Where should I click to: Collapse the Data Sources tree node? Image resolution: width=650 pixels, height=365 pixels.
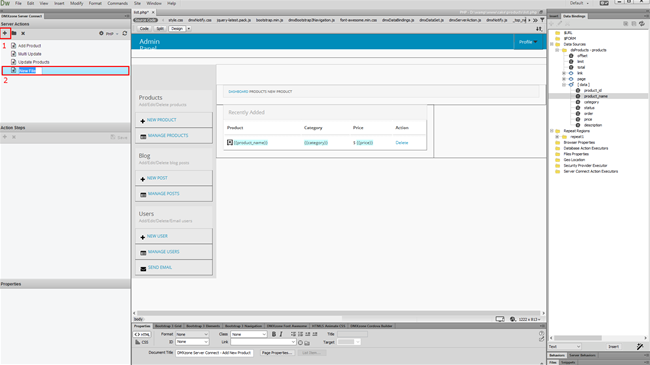pos(552,44)
